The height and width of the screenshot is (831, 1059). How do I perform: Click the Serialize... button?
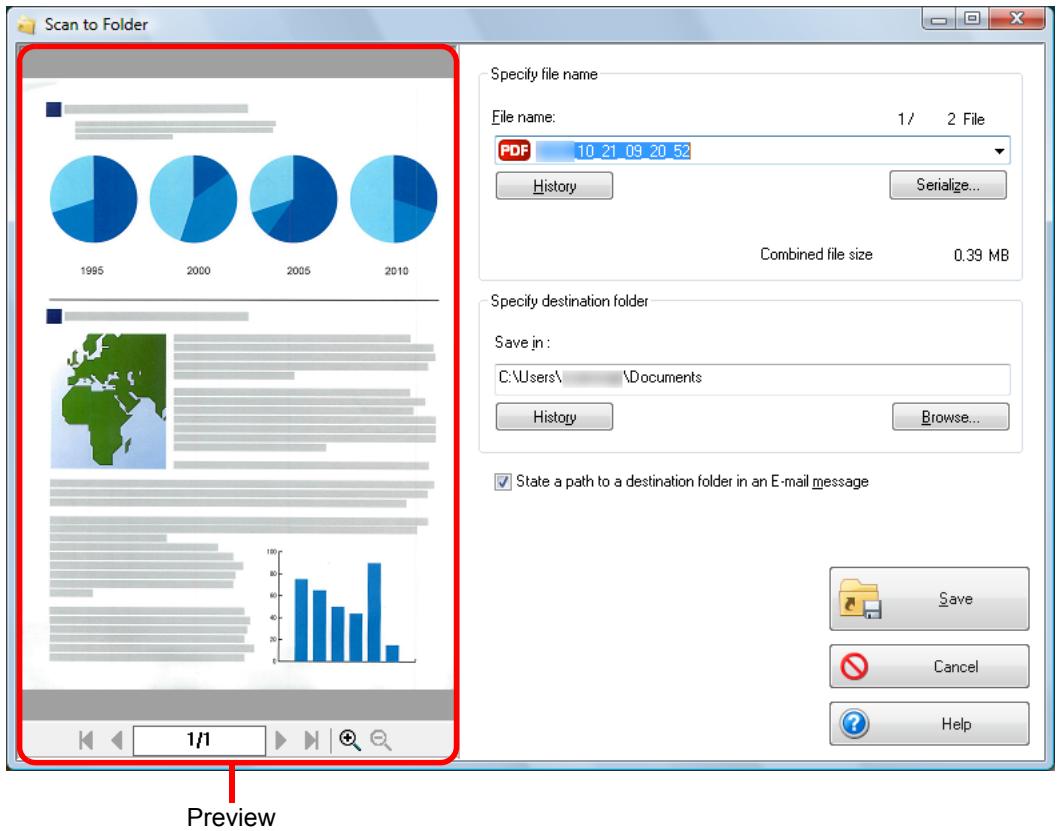948,185
